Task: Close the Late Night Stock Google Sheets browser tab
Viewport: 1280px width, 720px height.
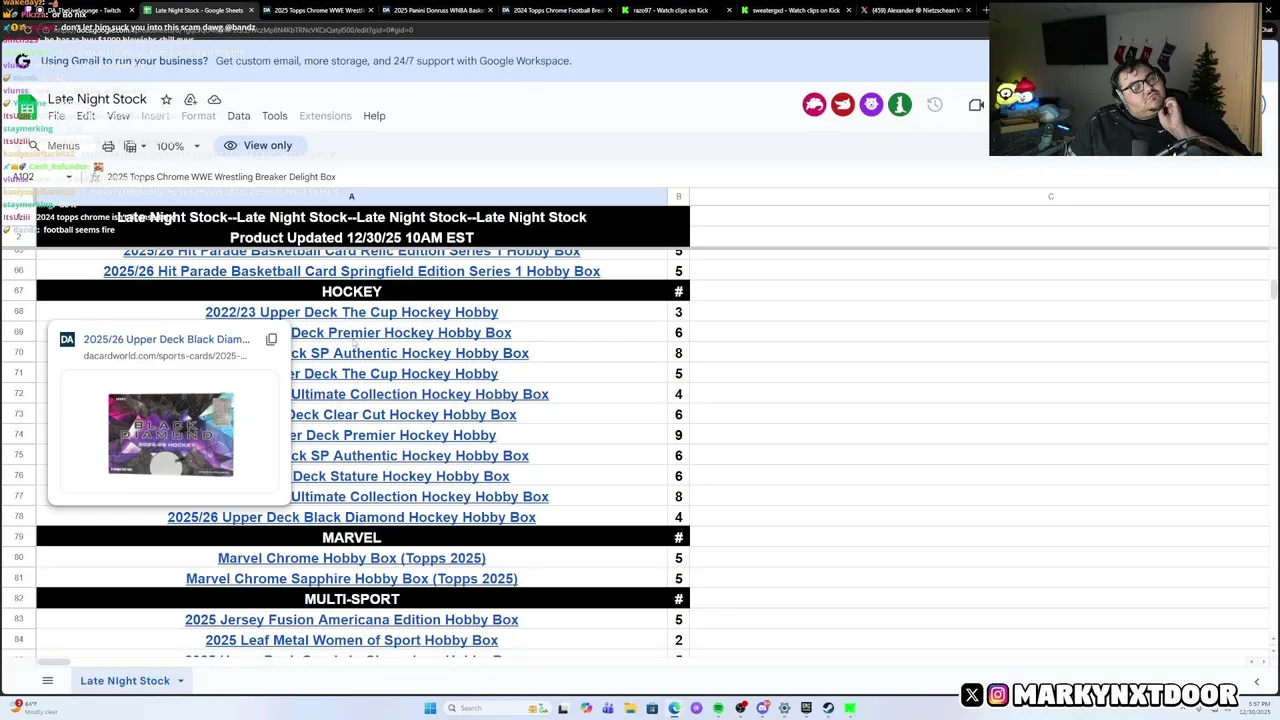Action: pos(251,10)
